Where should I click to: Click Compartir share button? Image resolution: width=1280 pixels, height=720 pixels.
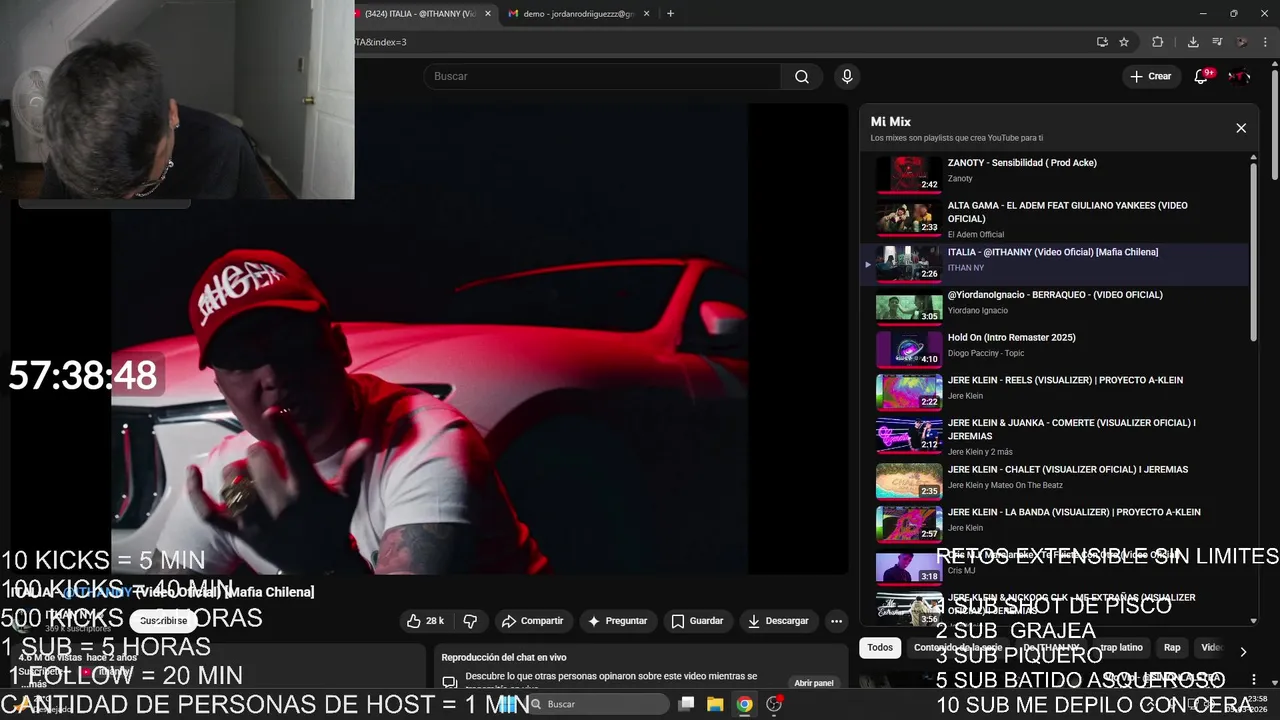[x=532, y=621]
